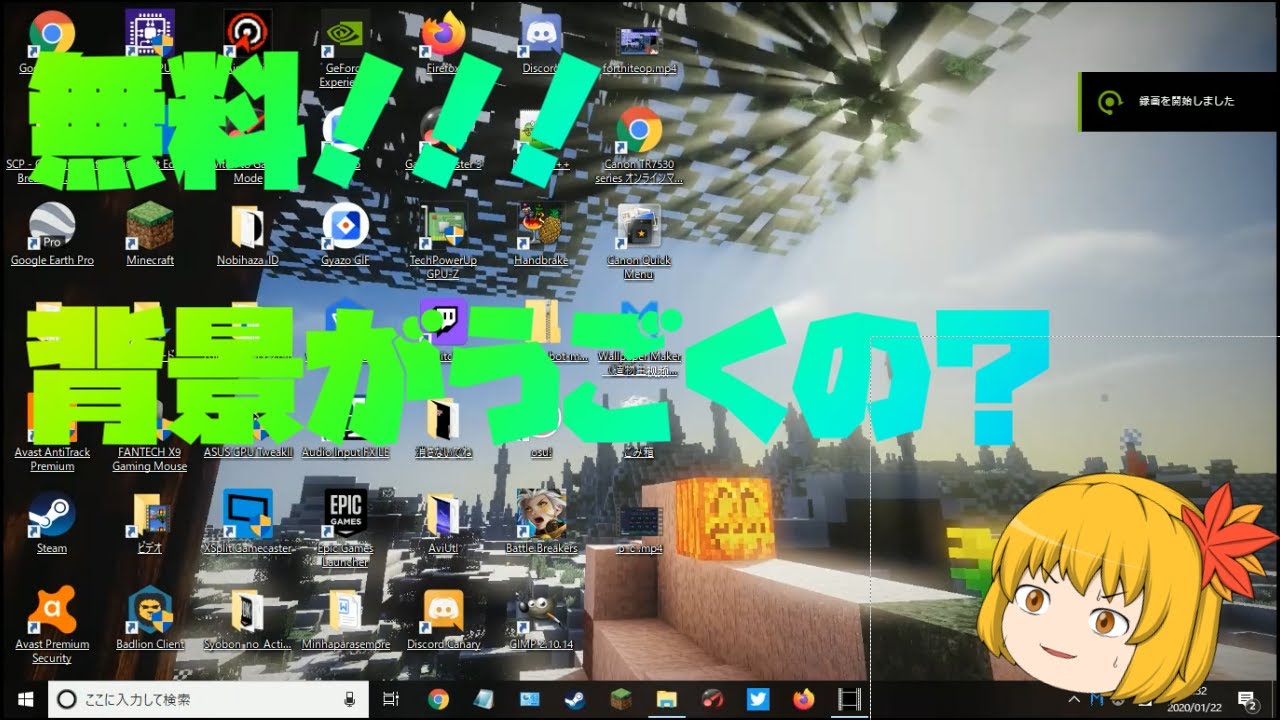Activate the search box microphone
This screenshot has width=1280, height=720.
click(349, 700)
